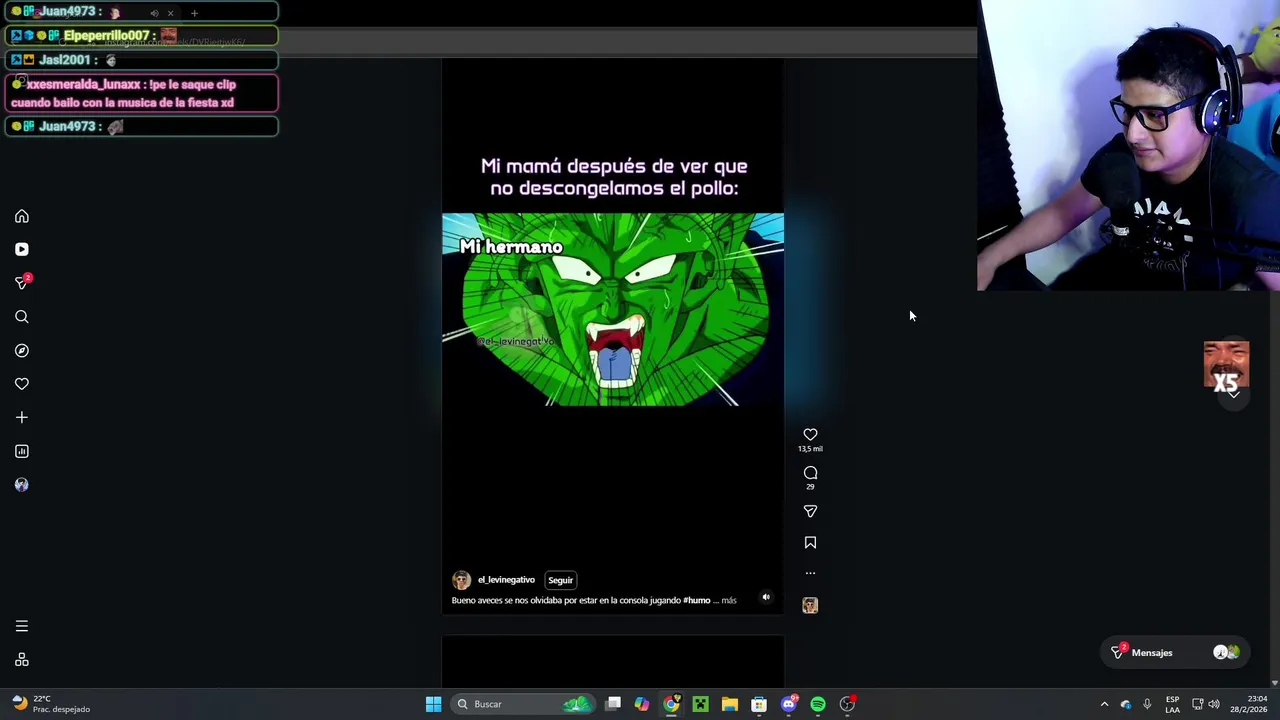Click Elpeperrillo007 chat message
Viewport: 1280px width, 720px height.
click(x=141, y=36)
